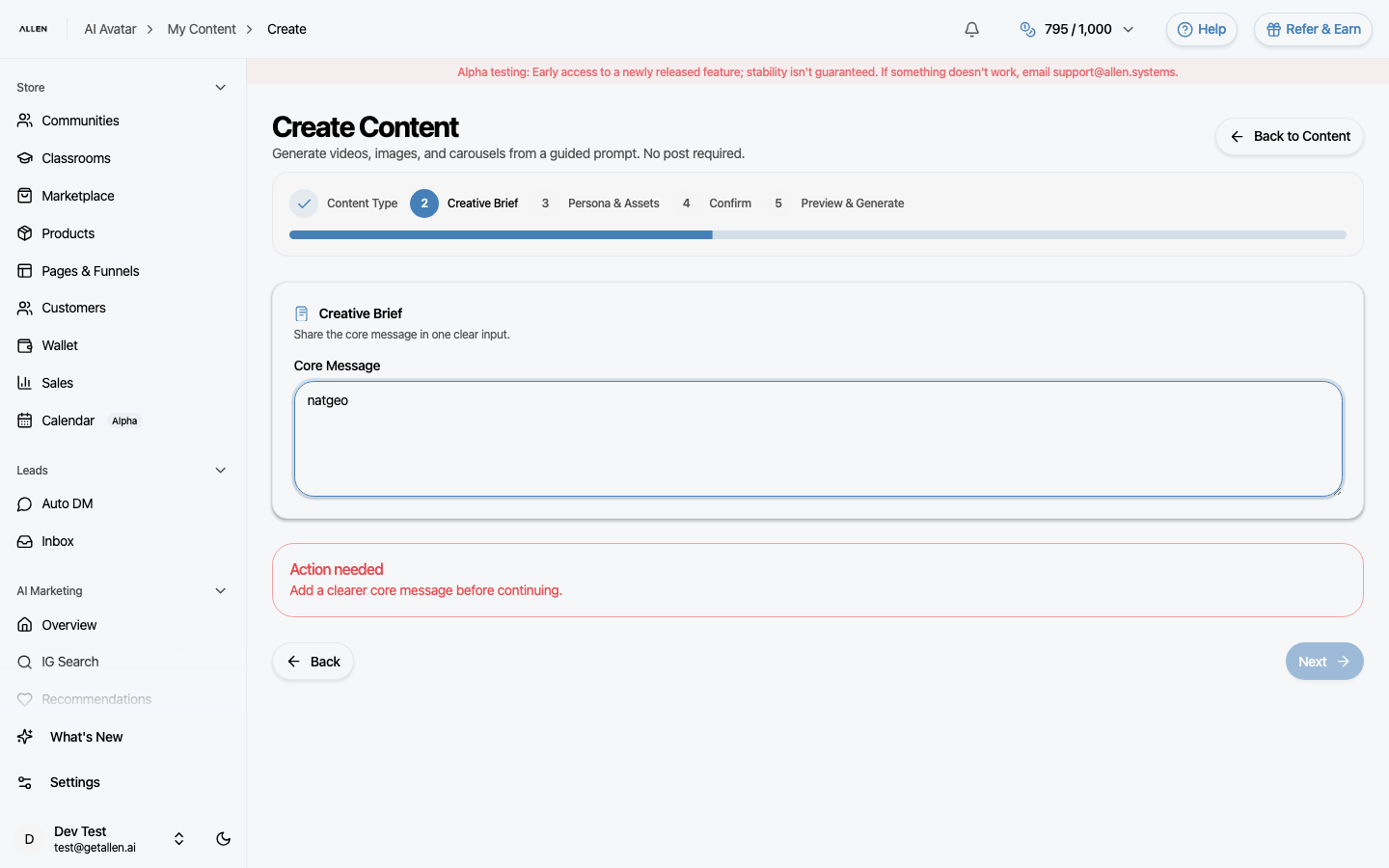This screenshot has height=868, width=1389.
Task: Click inside the Core Message text field
Action: click(x=818, y=439)
